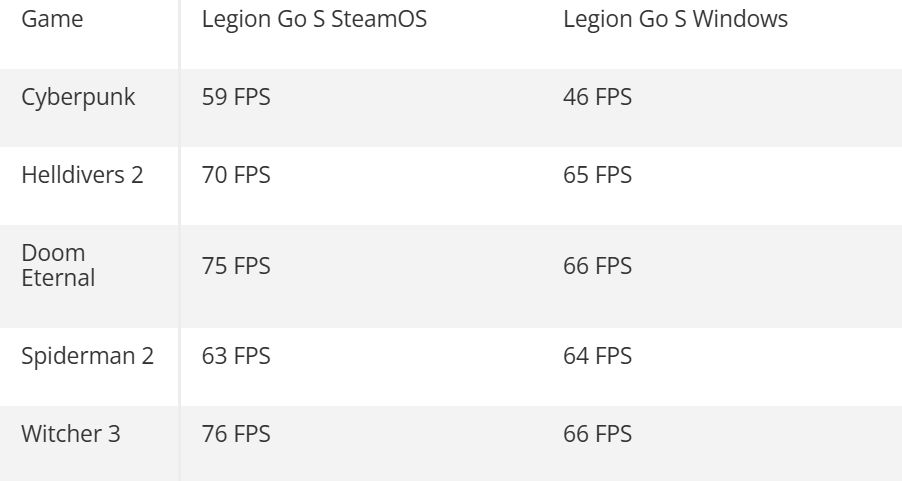This screenshot has width=902, height=481.
Task: Click Spiderman 2's 63 FPS SteamOS value
Action: [236, 356]
